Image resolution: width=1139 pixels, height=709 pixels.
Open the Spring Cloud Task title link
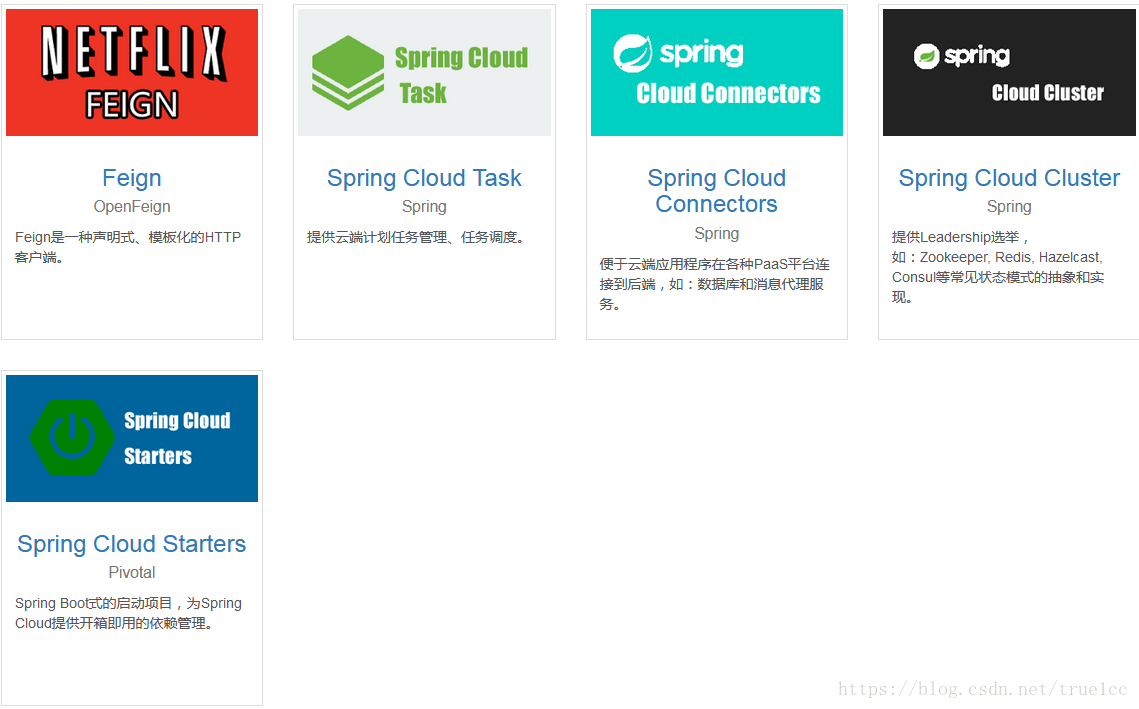pyautogui.click(x=424, y=178)
